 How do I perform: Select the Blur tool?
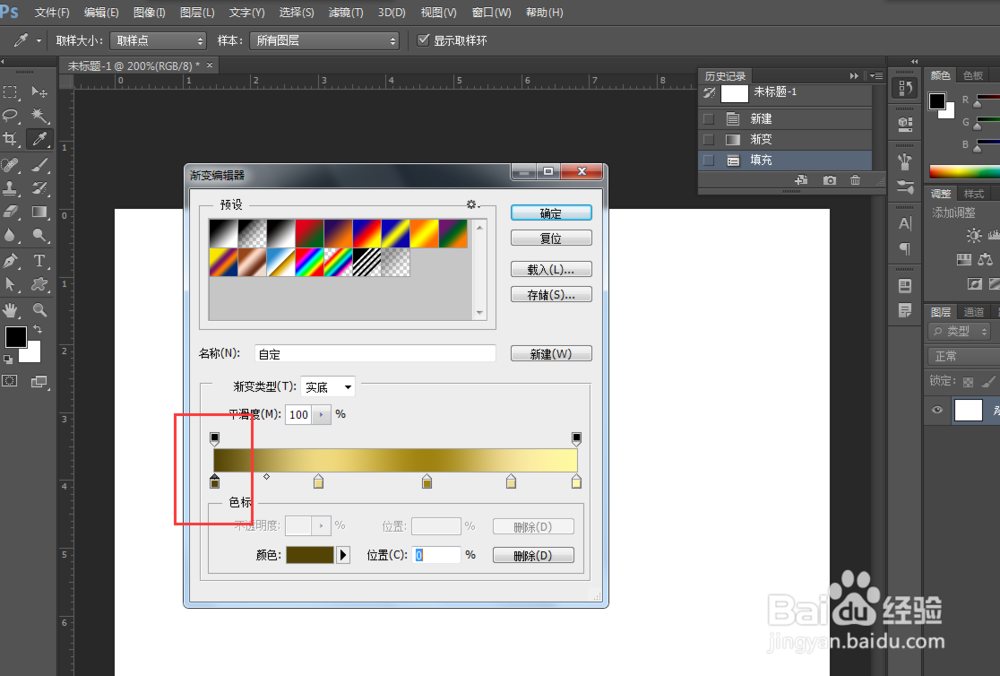click(11, 235)
